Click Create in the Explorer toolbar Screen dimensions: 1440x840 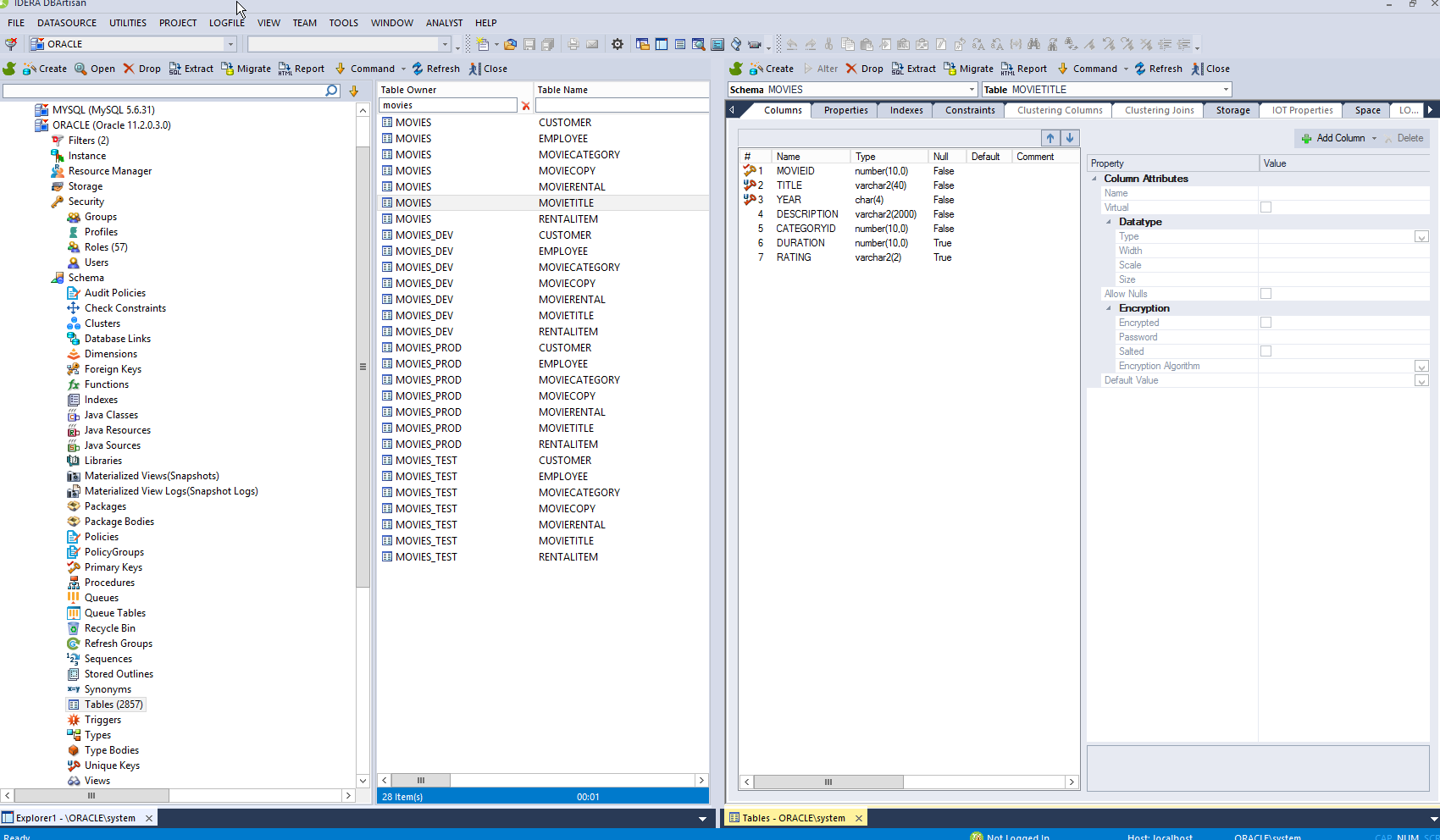45,69
